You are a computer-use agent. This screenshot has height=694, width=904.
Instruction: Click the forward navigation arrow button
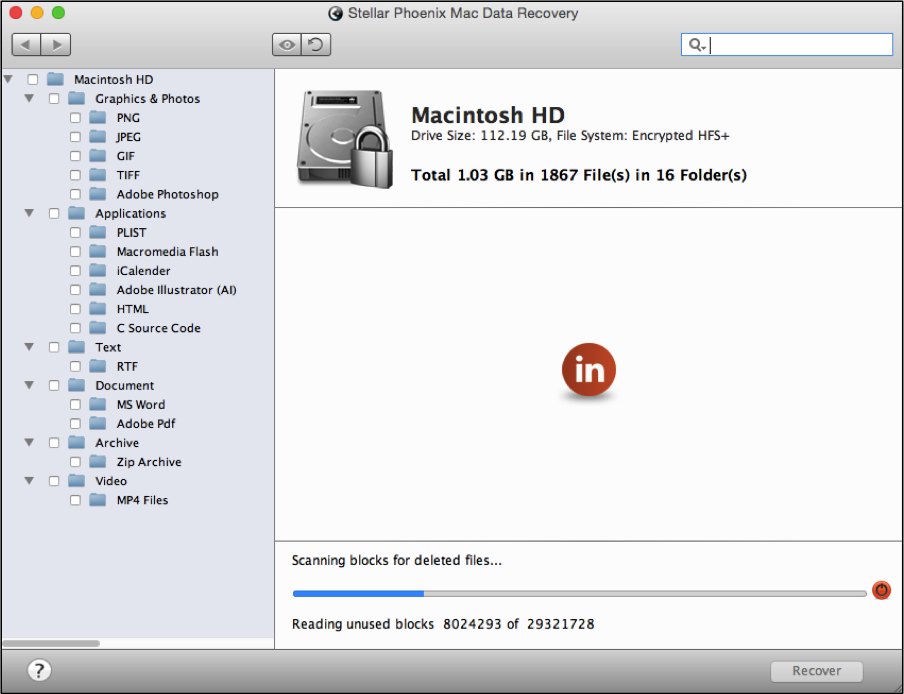coord(56,44)
